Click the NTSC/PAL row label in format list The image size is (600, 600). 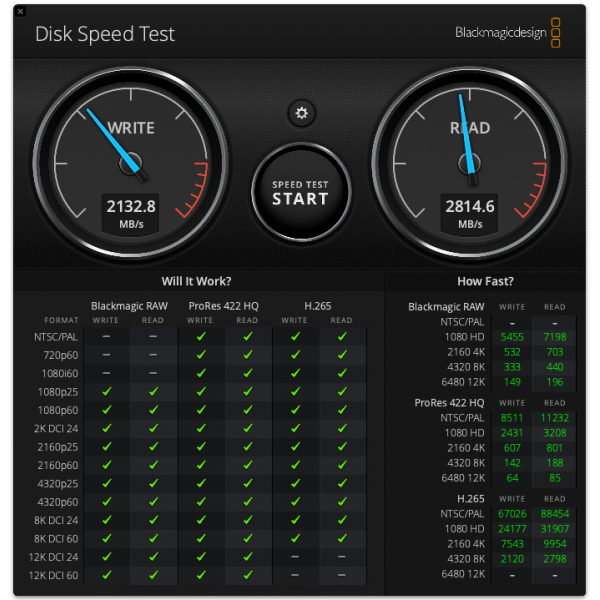[56, 337]
